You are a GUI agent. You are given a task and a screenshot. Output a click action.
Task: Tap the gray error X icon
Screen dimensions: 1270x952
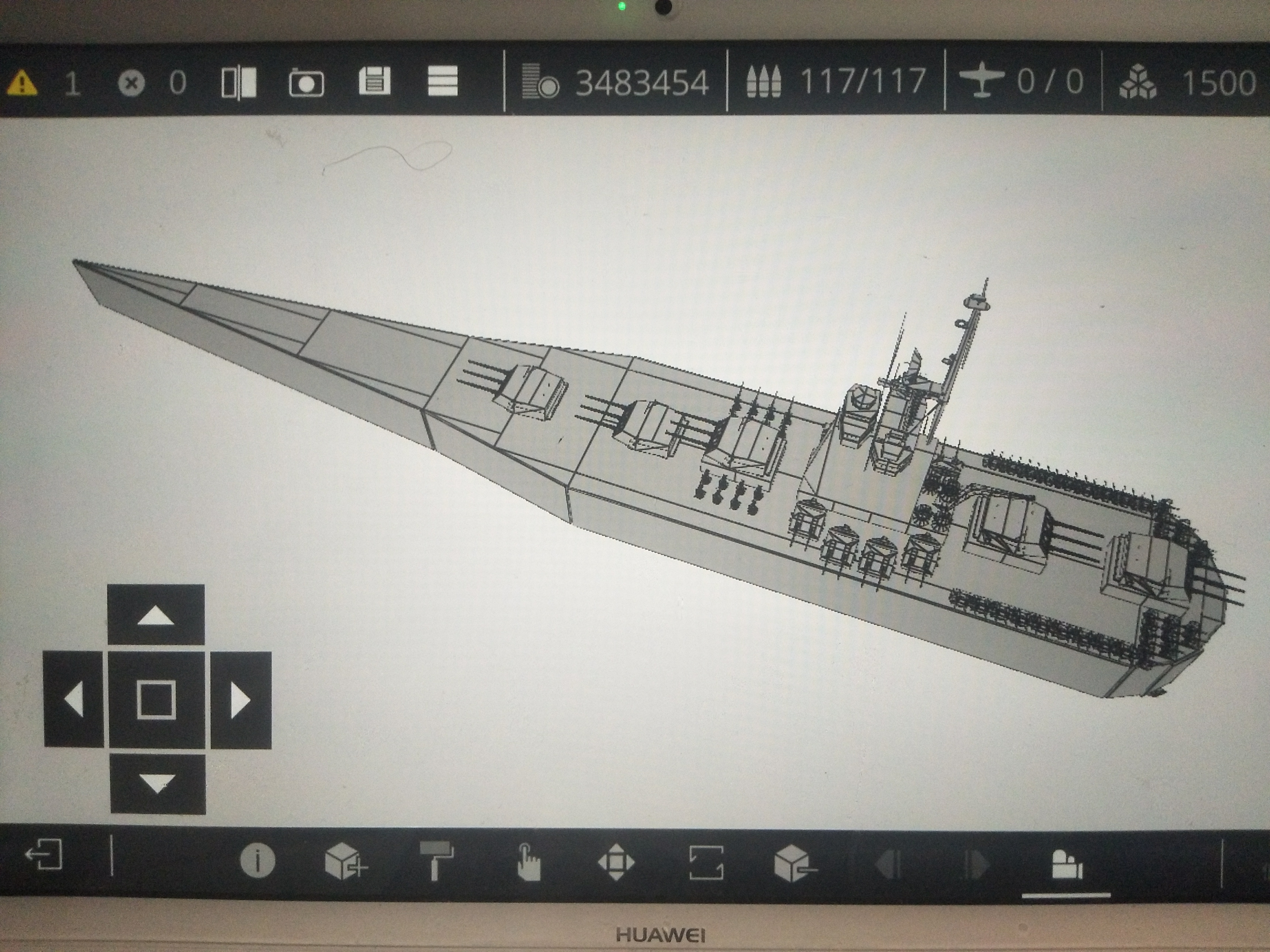pyautogui.click(x=131, y=84)
